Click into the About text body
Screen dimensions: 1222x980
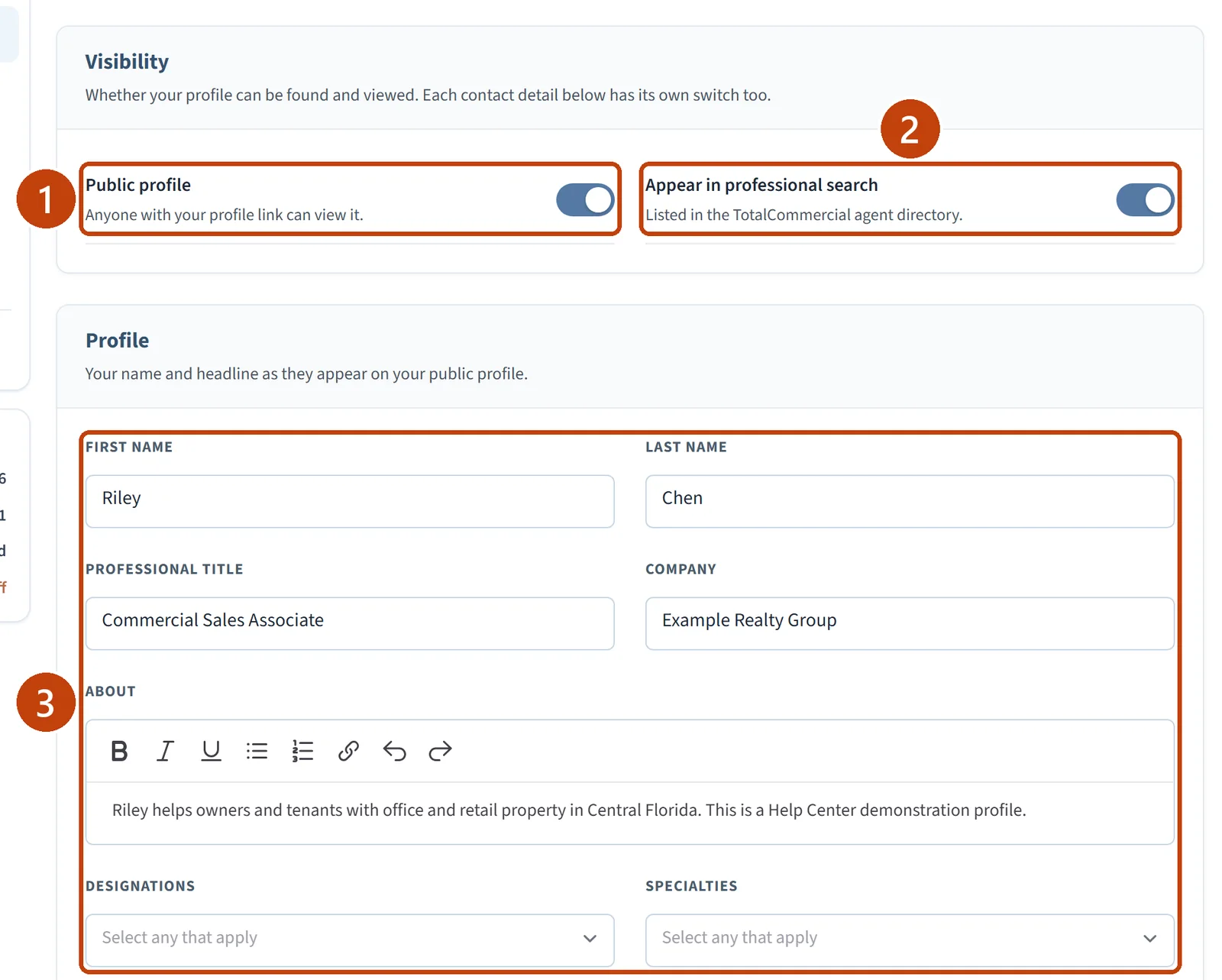point(629,812)
